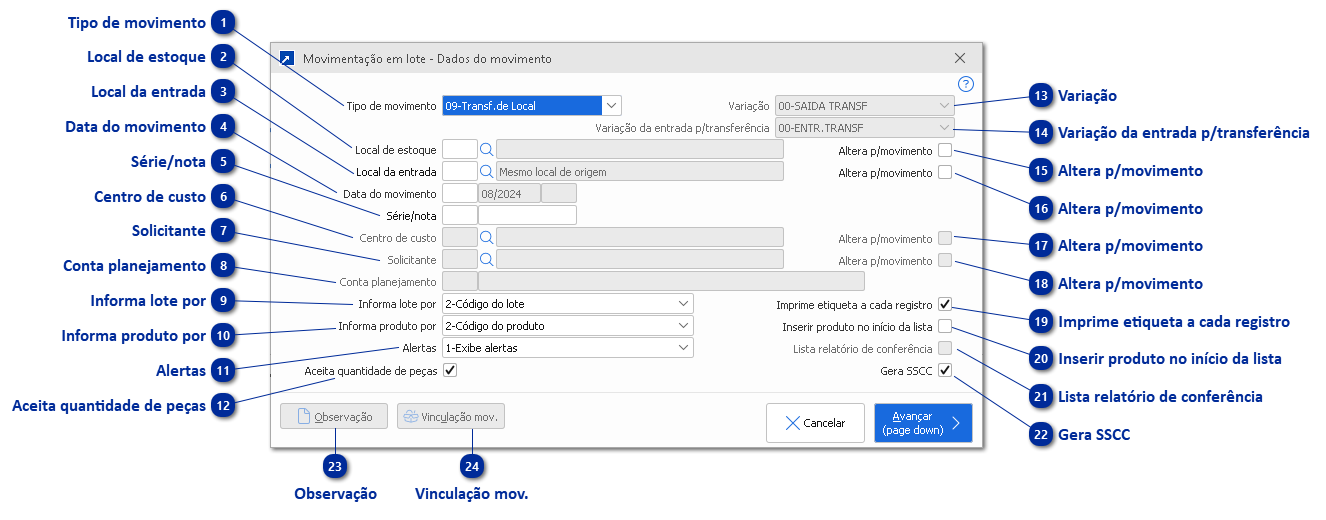This screenshot has width=1326, height=520.
Task: Toggle Aceita quantidade de peças checkbox
Action: coord(450,371)
